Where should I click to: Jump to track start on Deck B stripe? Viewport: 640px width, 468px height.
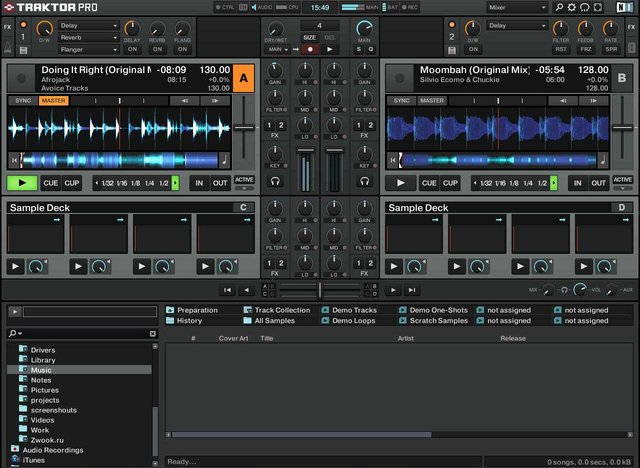click(393, 160)
